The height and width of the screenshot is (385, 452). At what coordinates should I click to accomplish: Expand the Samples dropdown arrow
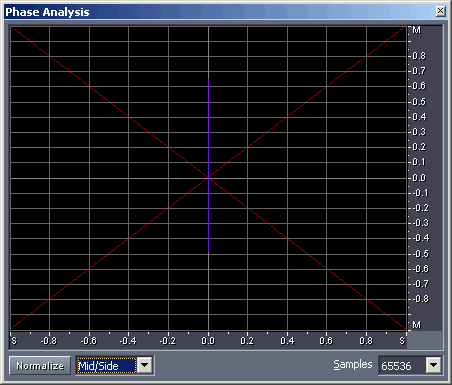pyautogui.click(x=434, y=365)
